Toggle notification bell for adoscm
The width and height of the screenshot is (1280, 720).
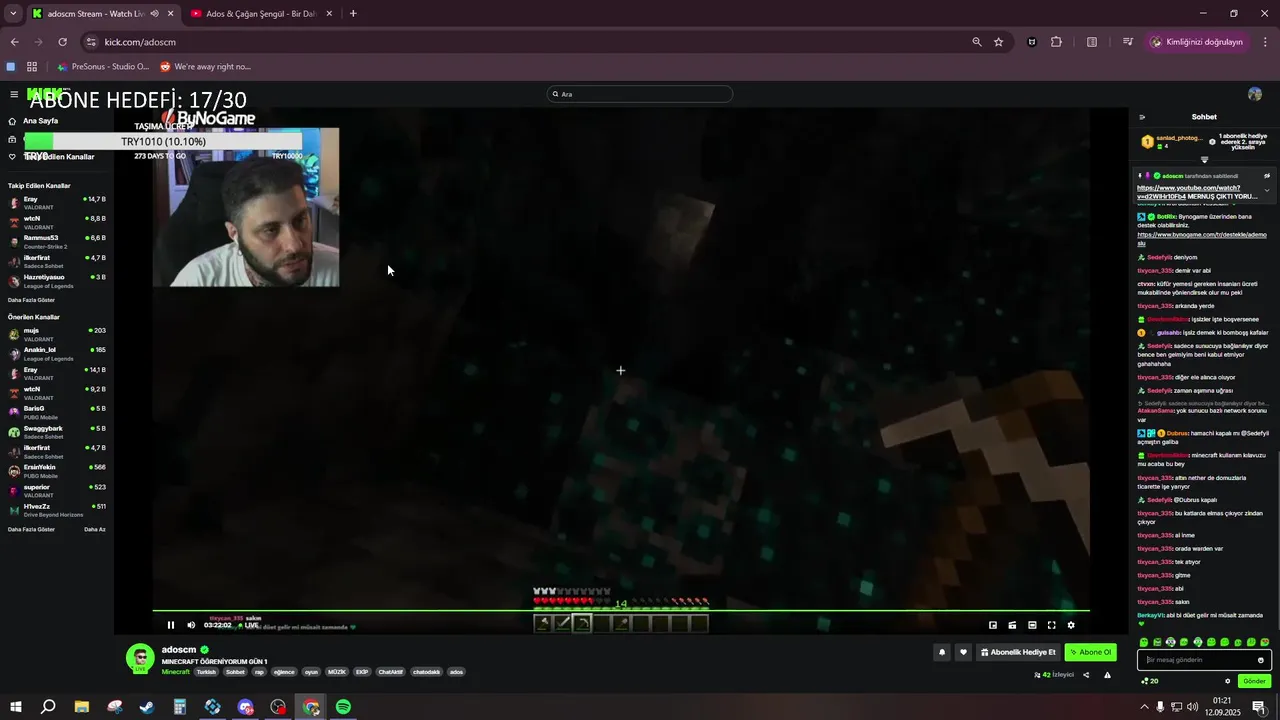(941, 652)
